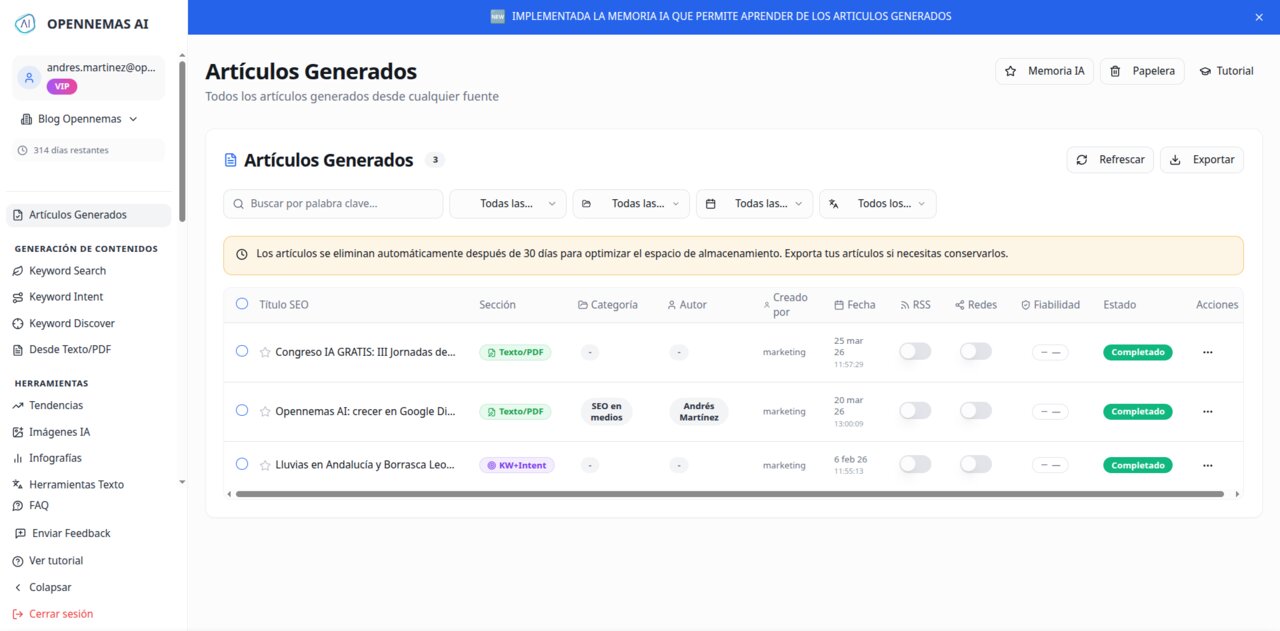This screenshot has height=631, width=1280.
Task: Click the search by keyword input field
Action: 332,203
